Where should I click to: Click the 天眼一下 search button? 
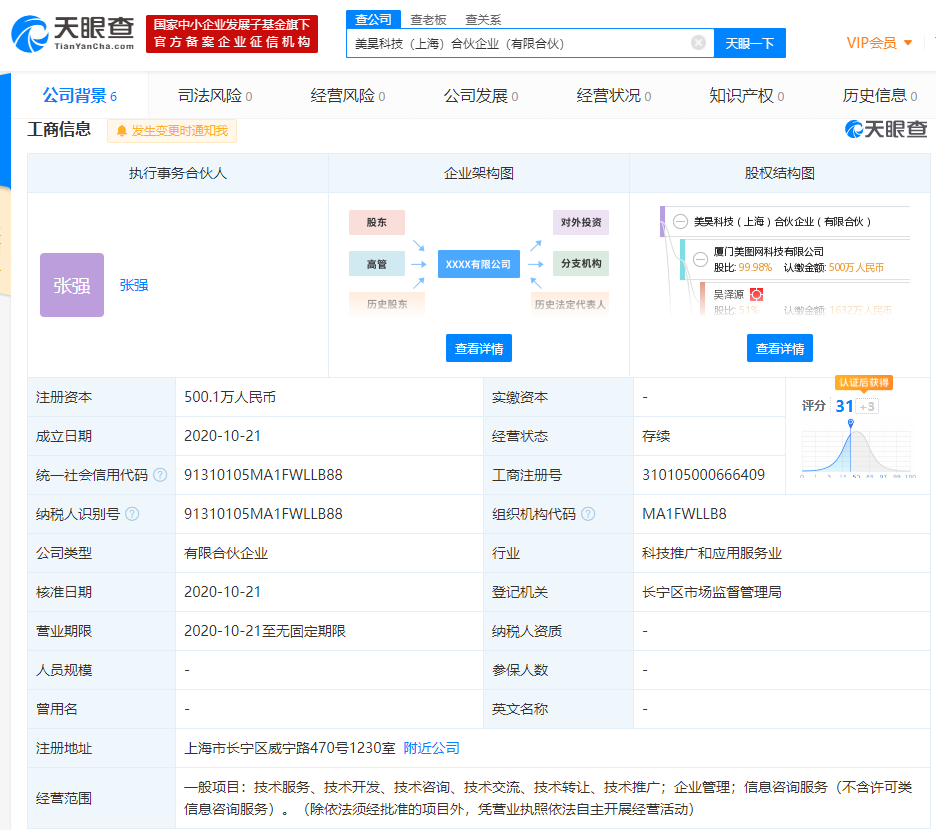coord(750,43)
